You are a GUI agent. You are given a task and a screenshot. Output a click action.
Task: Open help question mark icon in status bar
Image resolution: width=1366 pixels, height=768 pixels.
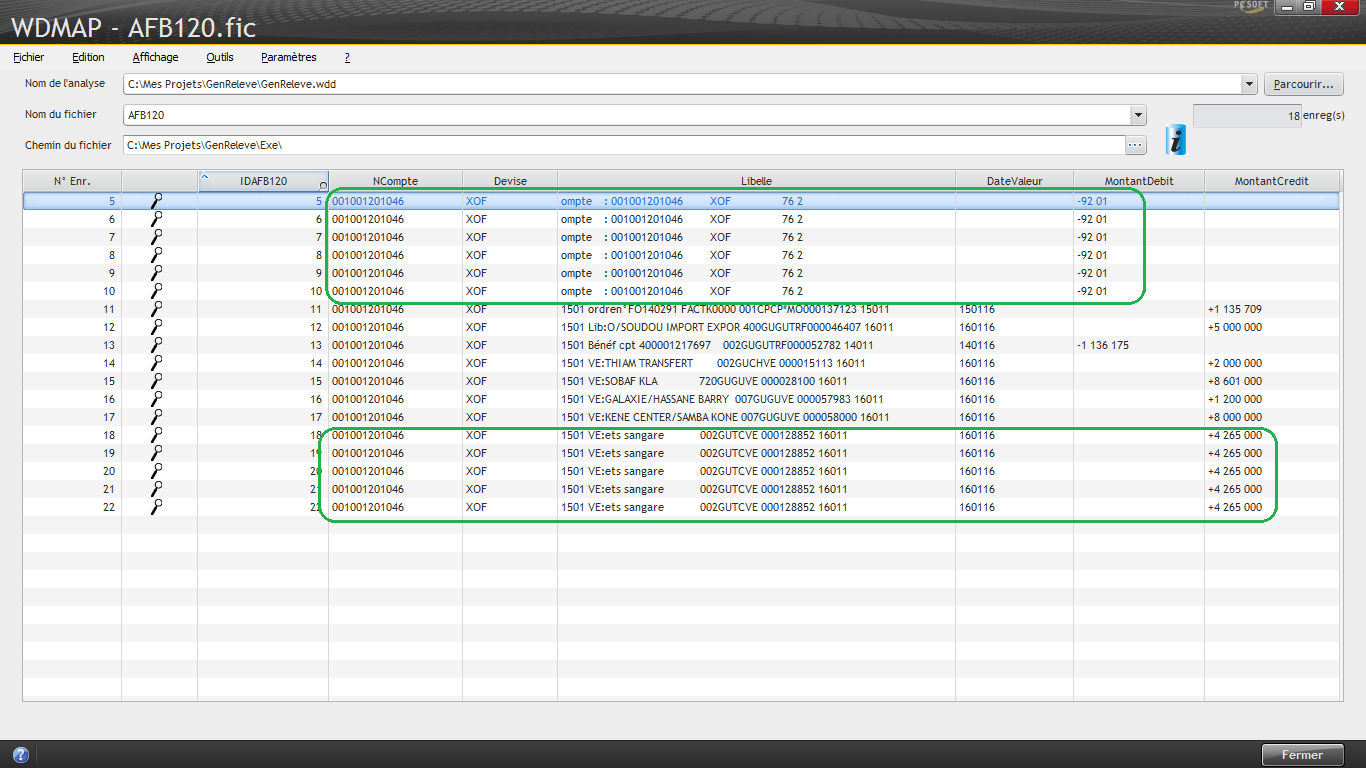(x=20, y=755)
